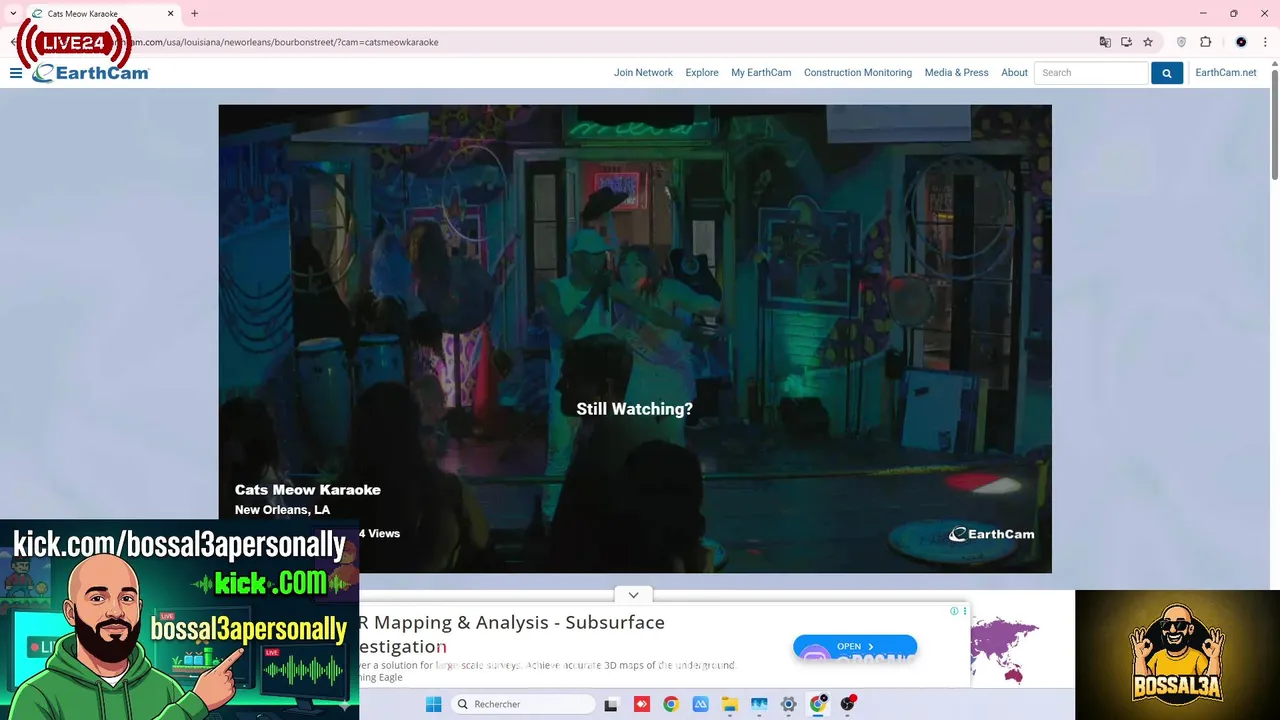Click the install app icon in address bar
The image size is (1280, 720).
coord(1126,42)
